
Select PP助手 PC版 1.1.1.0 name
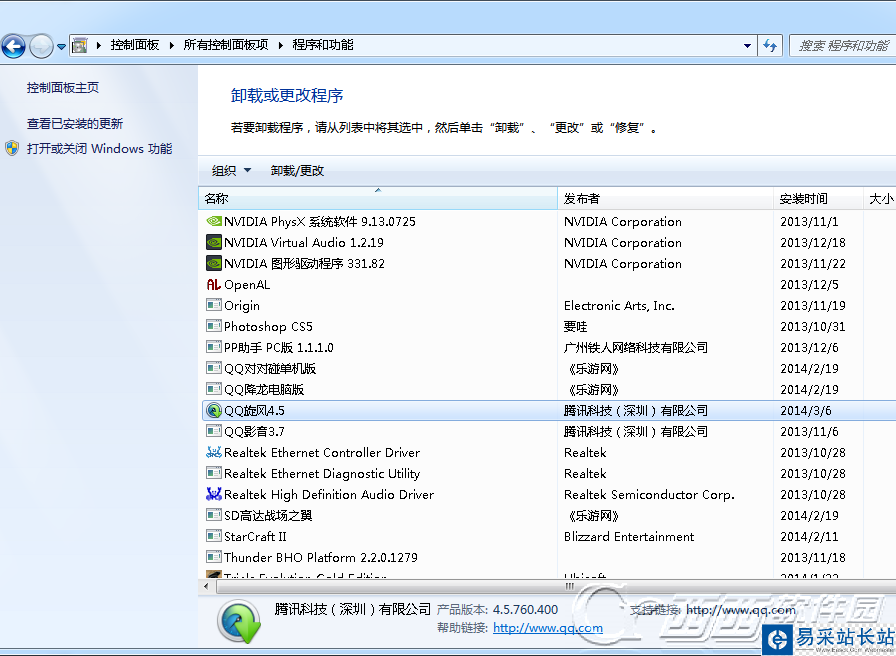pyautogui.click(x=279, y=347)
